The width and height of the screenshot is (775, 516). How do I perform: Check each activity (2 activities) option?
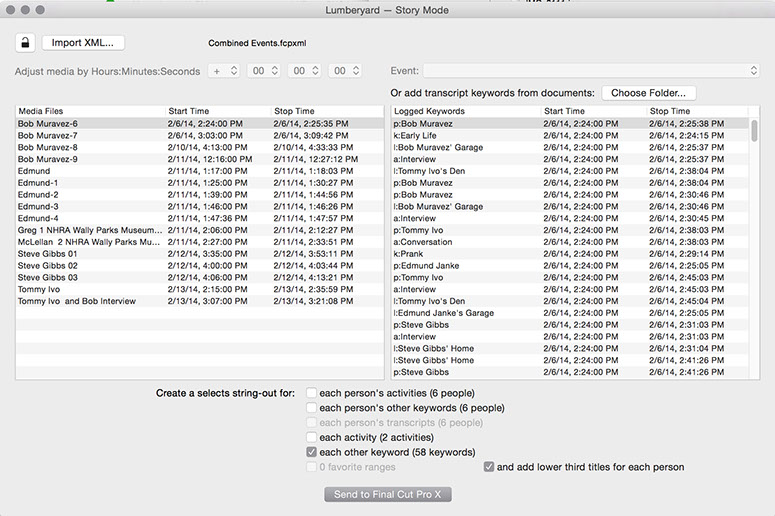[311, 437]
